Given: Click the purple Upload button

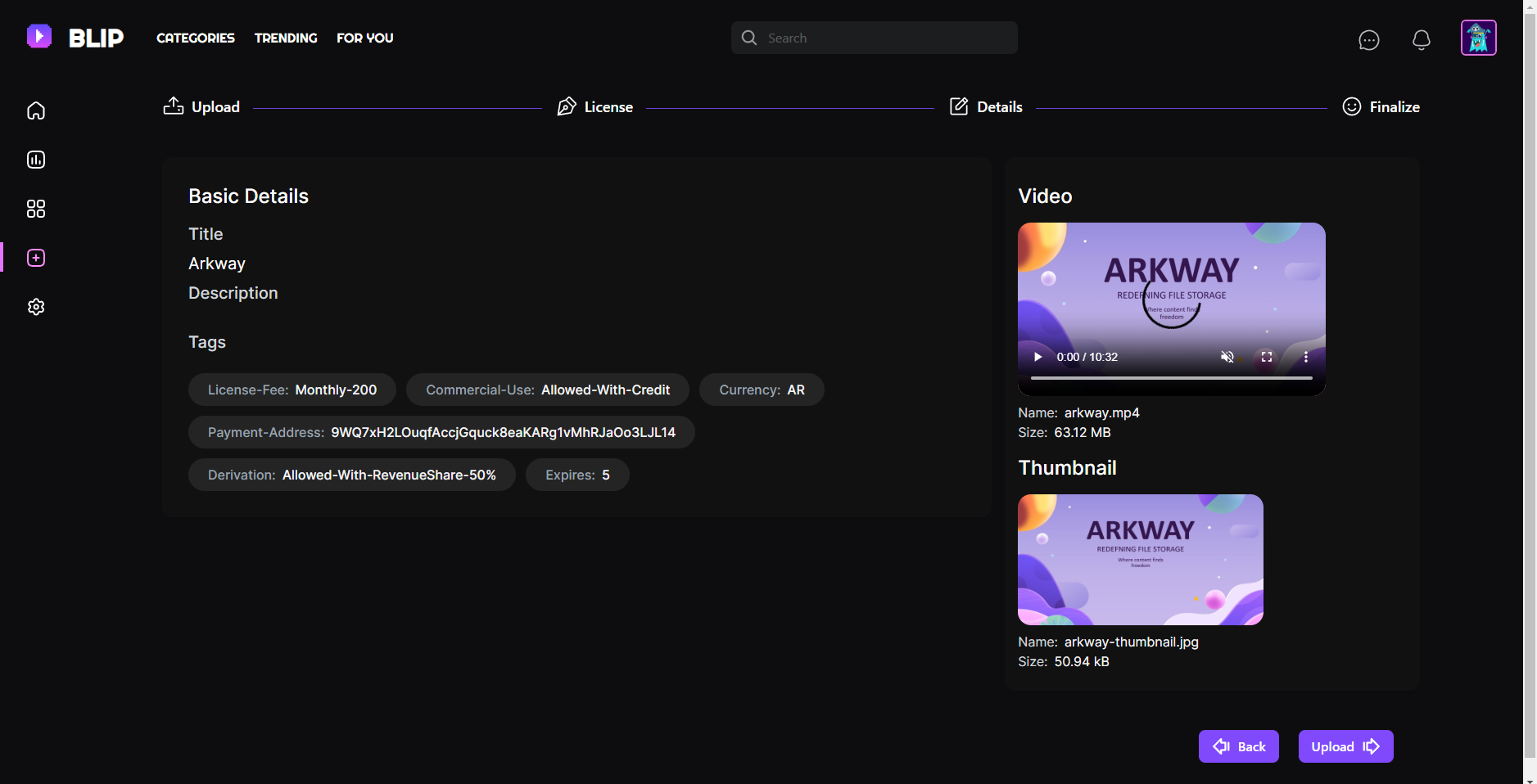Looking at the screenshot, I should pos(1346,746).
